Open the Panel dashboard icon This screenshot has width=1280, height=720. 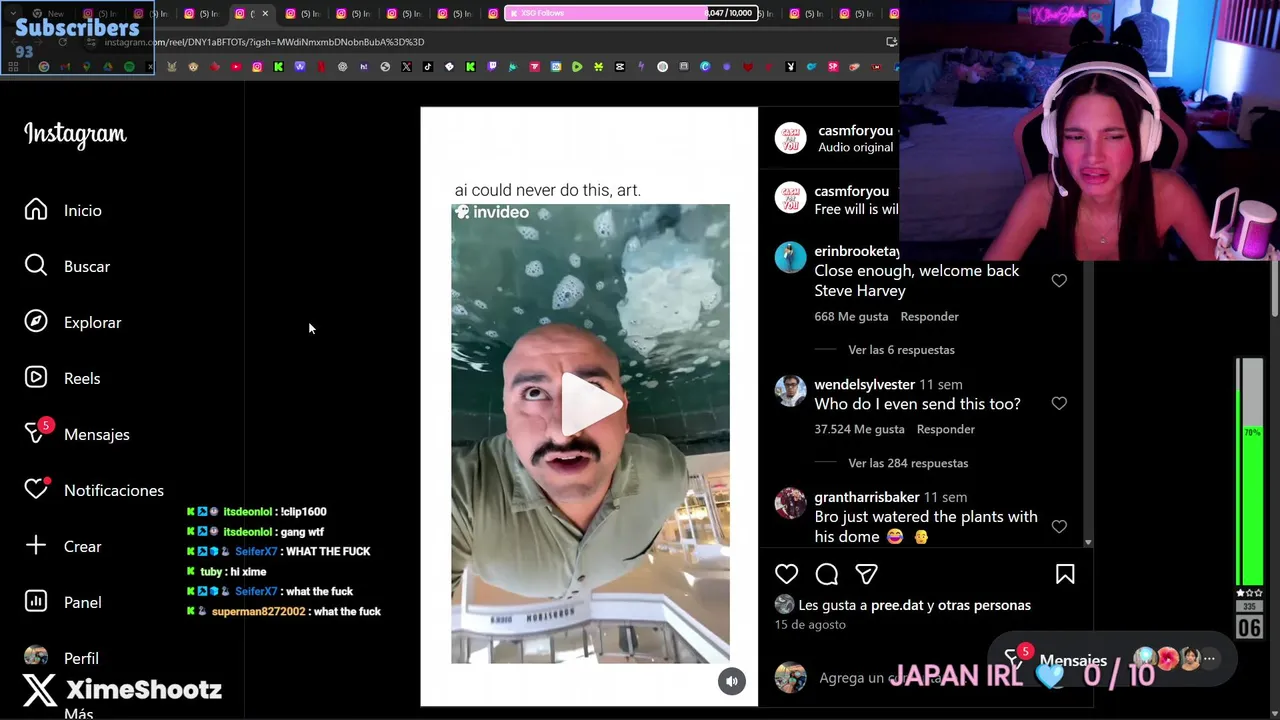(x=36, y=602)
